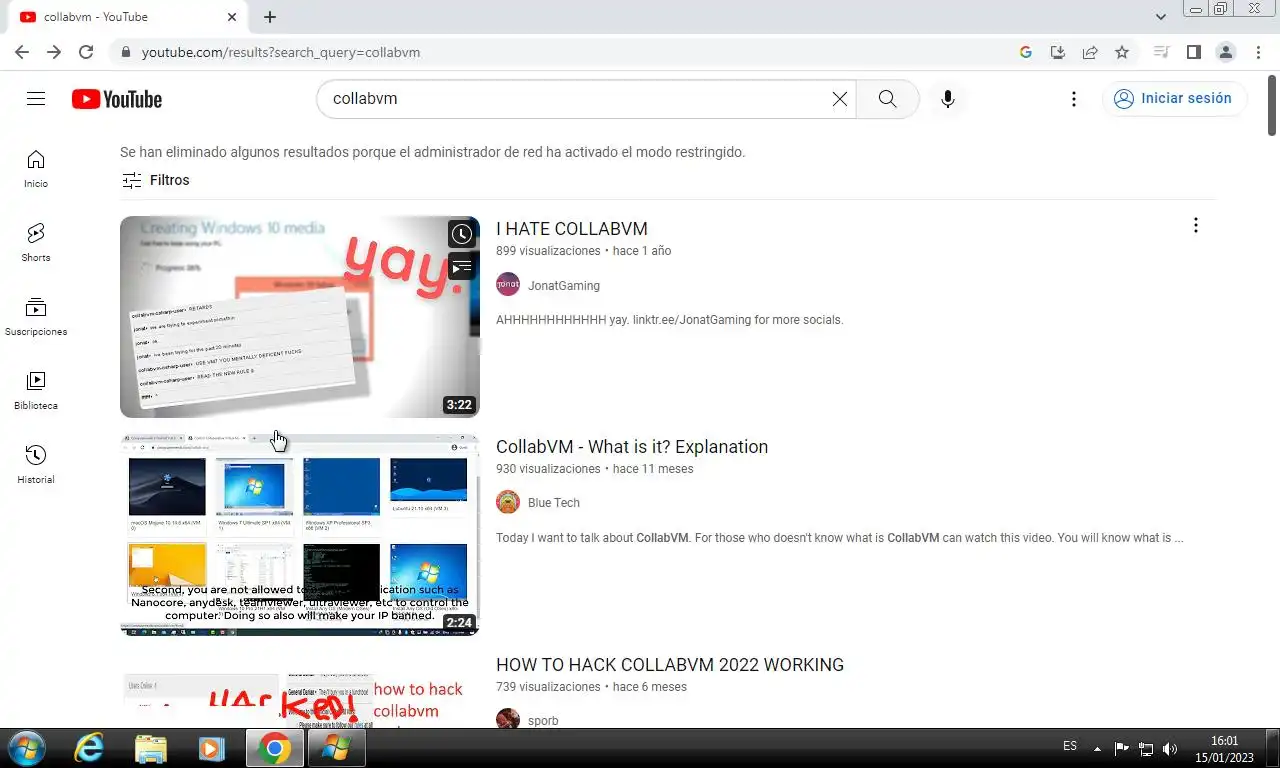Go forward in Chrome
The image size is (1280, 768).
click(54, 52)
